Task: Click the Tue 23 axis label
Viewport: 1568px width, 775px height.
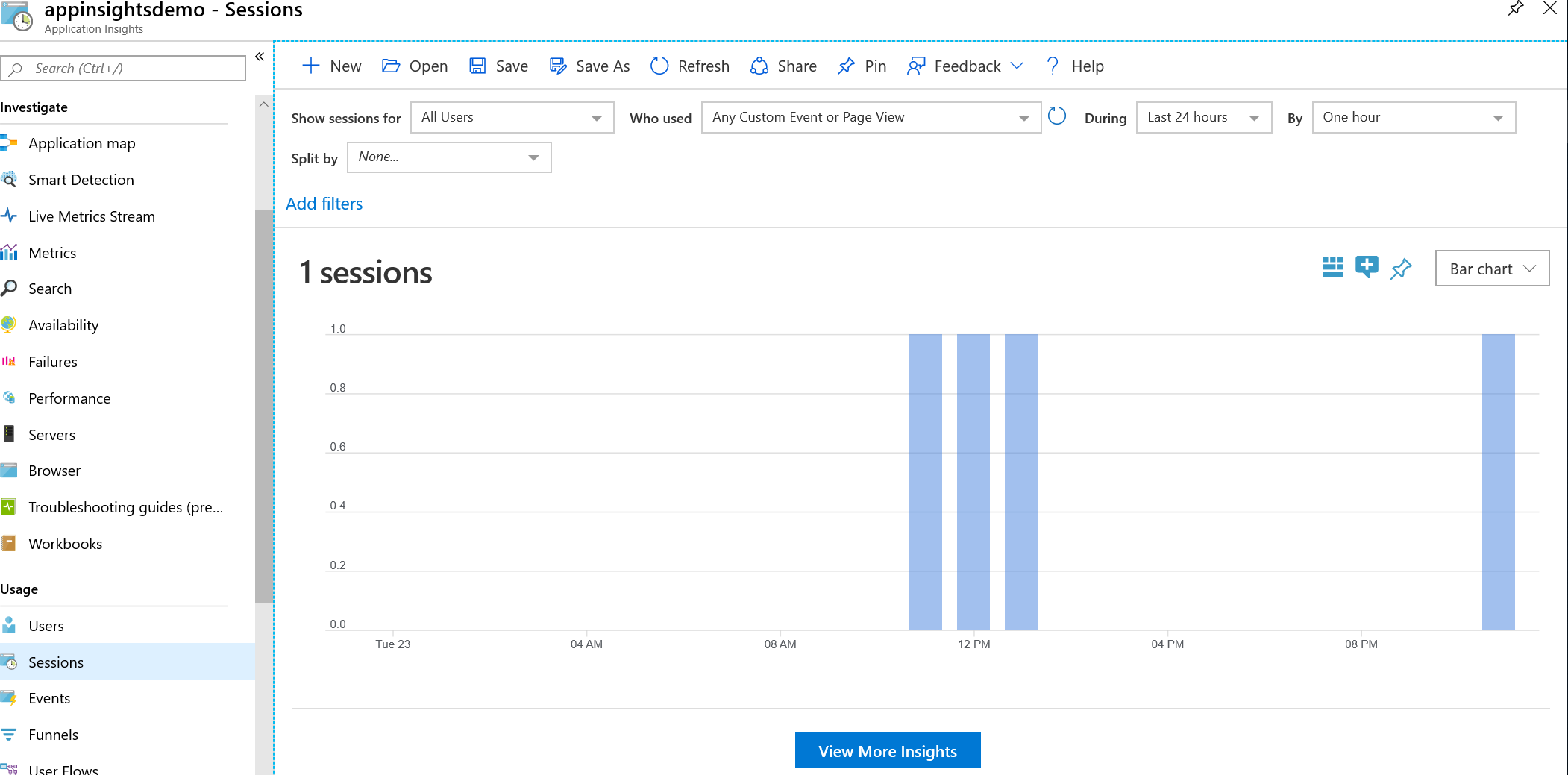Action: pyautogui.click(x=393, y=644)
